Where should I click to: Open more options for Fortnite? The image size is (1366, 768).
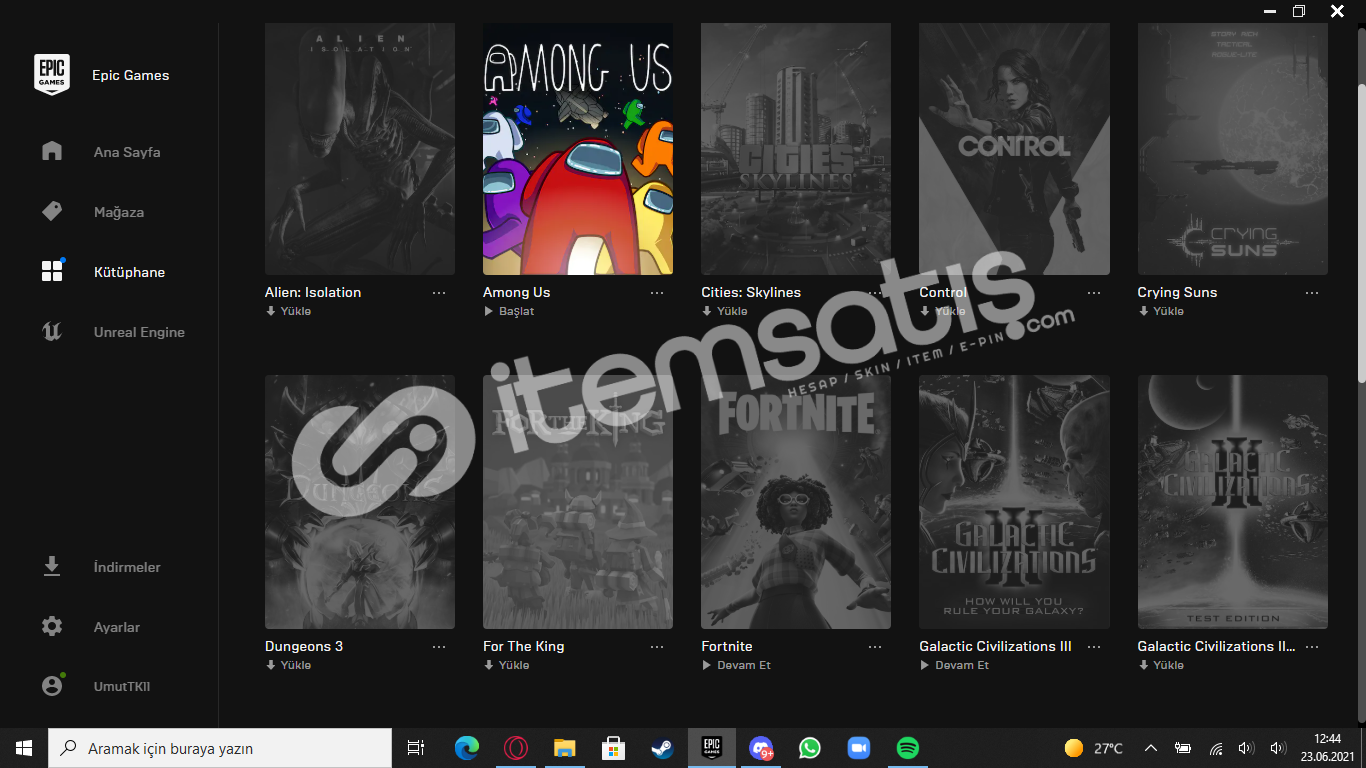pyautogui.click(x=875, y=646)
